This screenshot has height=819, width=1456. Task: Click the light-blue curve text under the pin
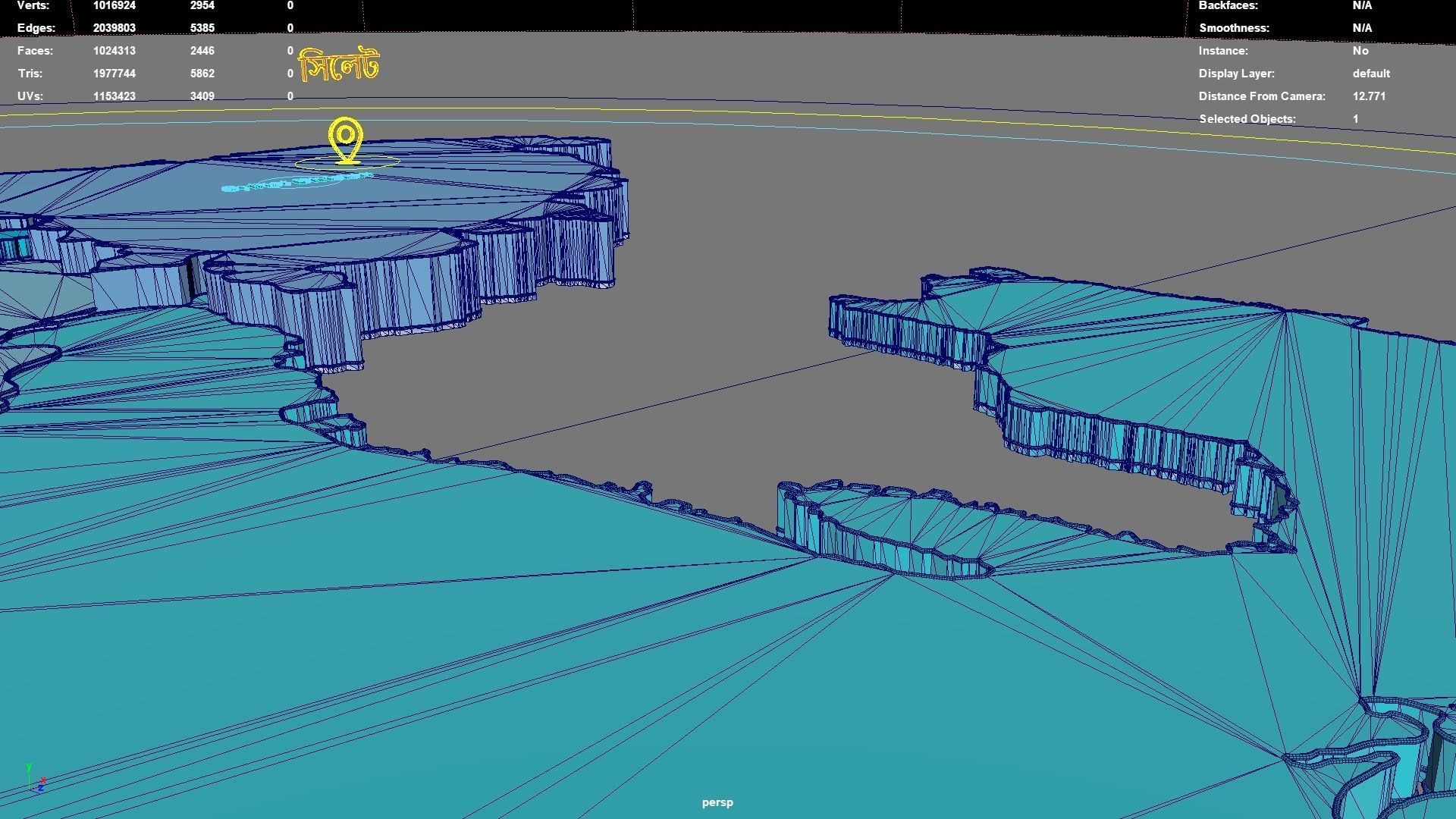coord(297,183)
